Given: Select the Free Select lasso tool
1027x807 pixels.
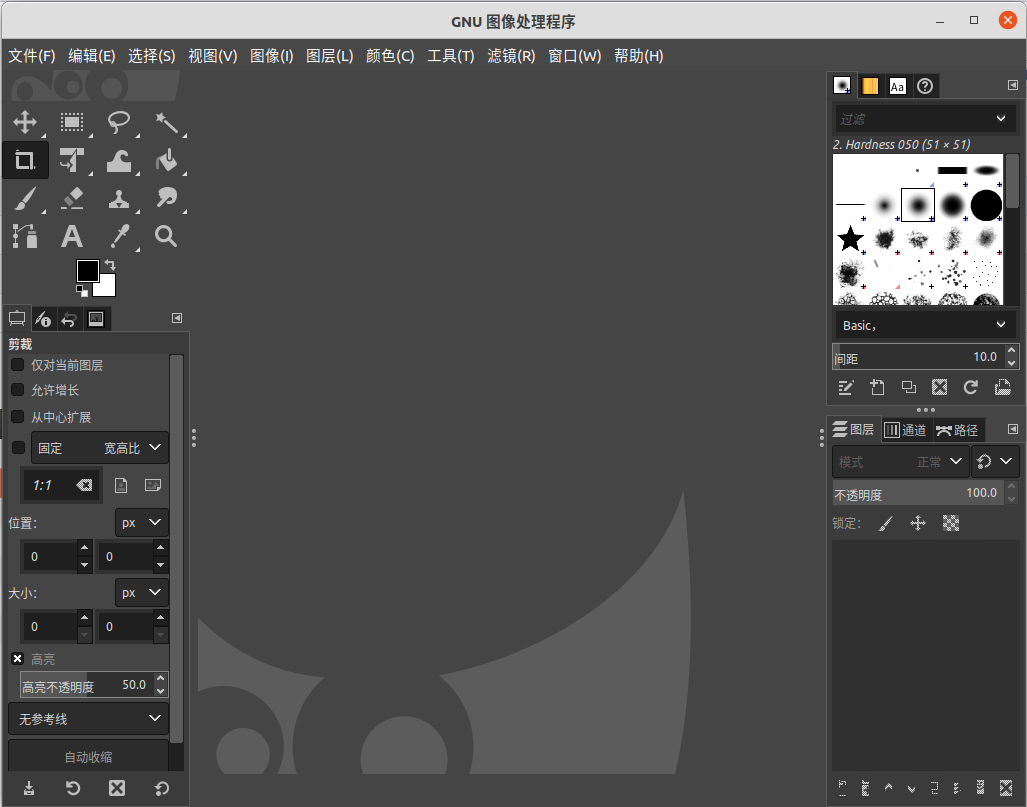Looking at the screenshot, I should click(119, 122).
